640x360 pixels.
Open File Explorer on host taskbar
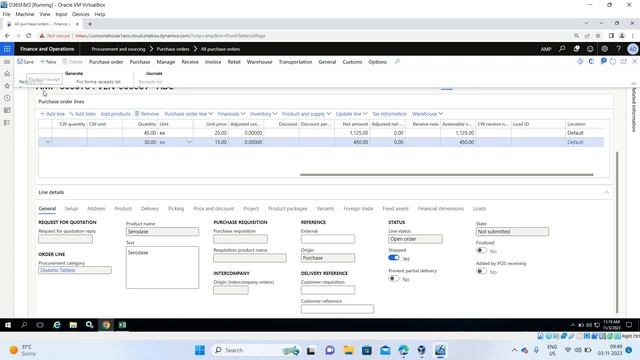[x=348, y=350]
